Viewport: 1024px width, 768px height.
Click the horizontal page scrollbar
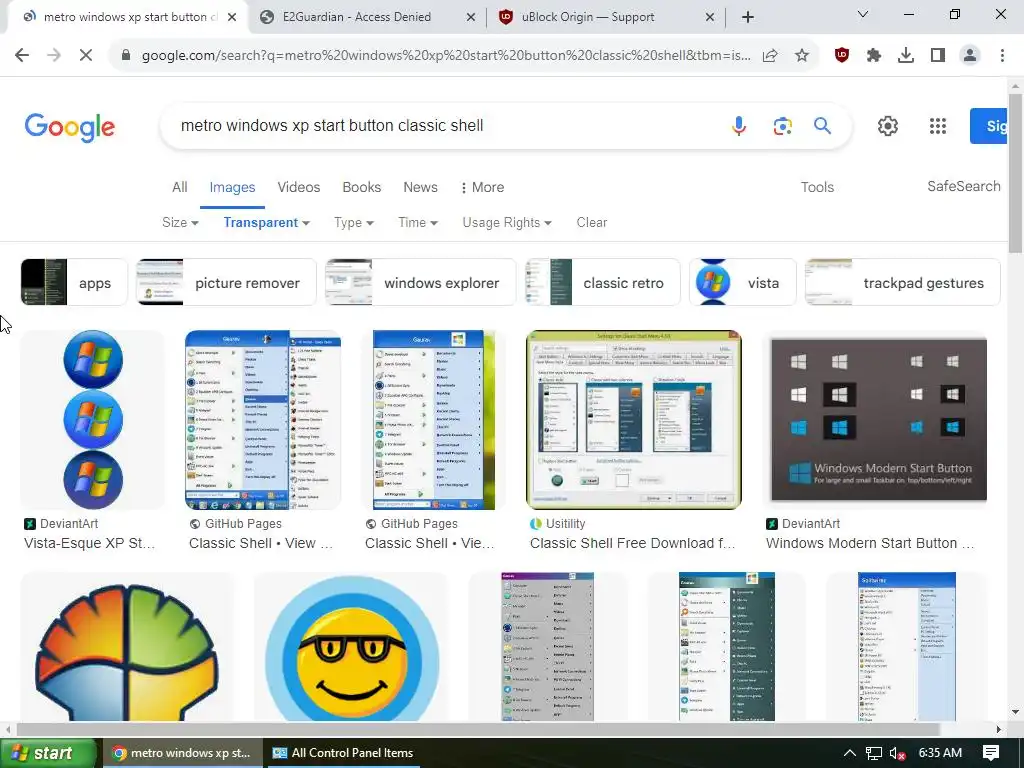(478, 729)
